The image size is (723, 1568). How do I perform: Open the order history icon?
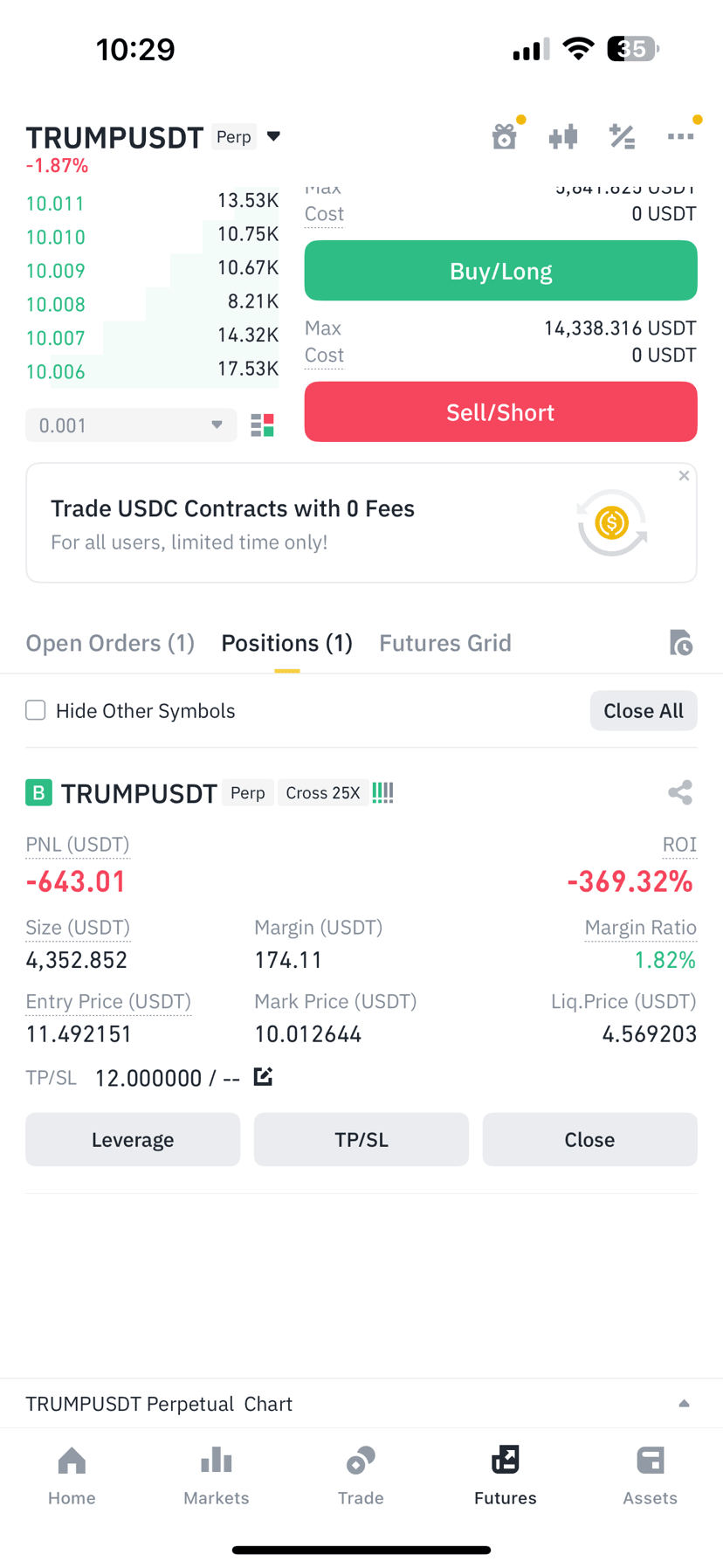click(x=680, y=643)
